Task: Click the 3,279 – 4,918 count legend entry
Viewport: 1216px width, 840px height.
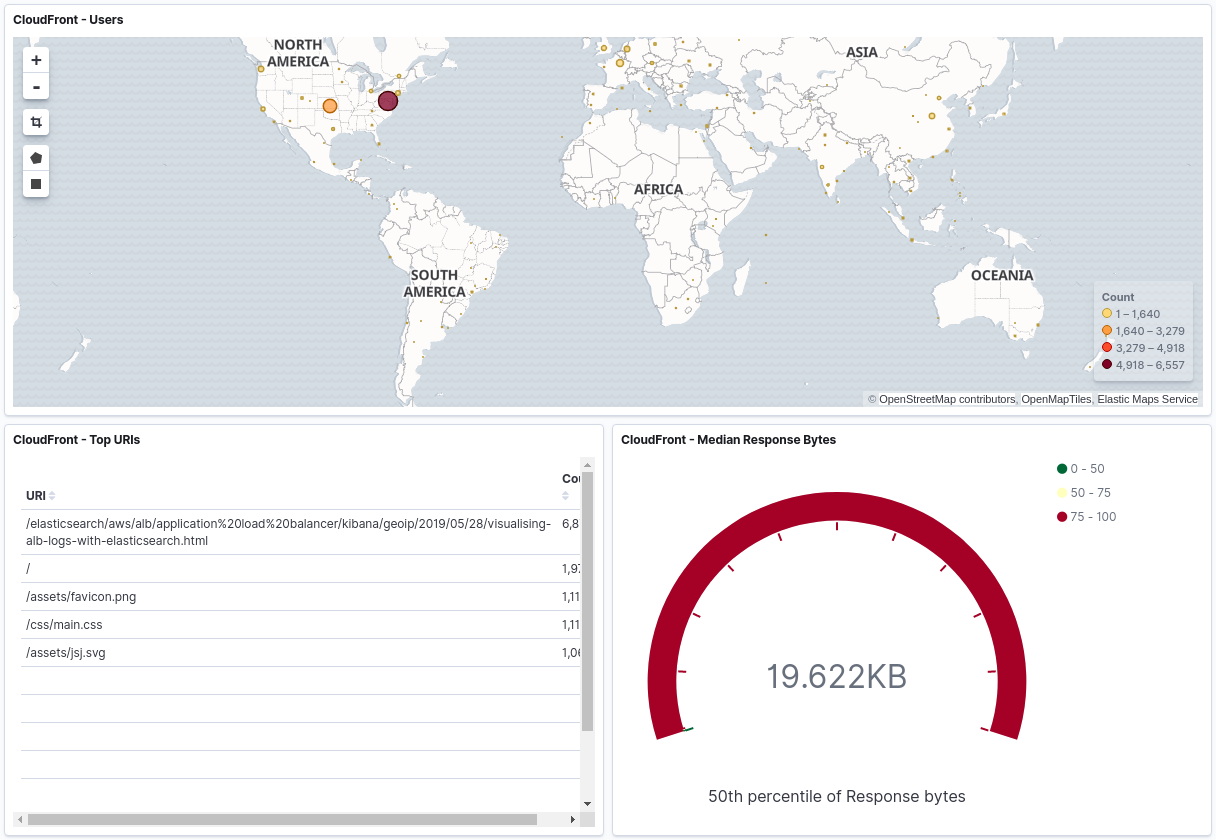Action: coord(1143,348)
